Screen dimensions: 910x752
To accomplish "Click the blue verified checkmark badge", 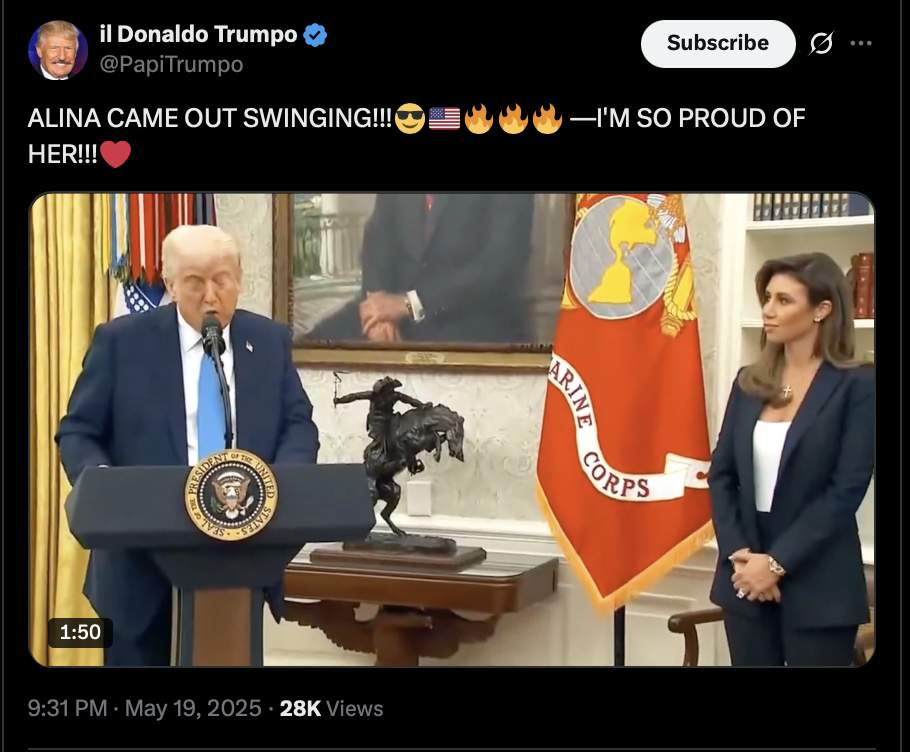I will tap(315, 35).
